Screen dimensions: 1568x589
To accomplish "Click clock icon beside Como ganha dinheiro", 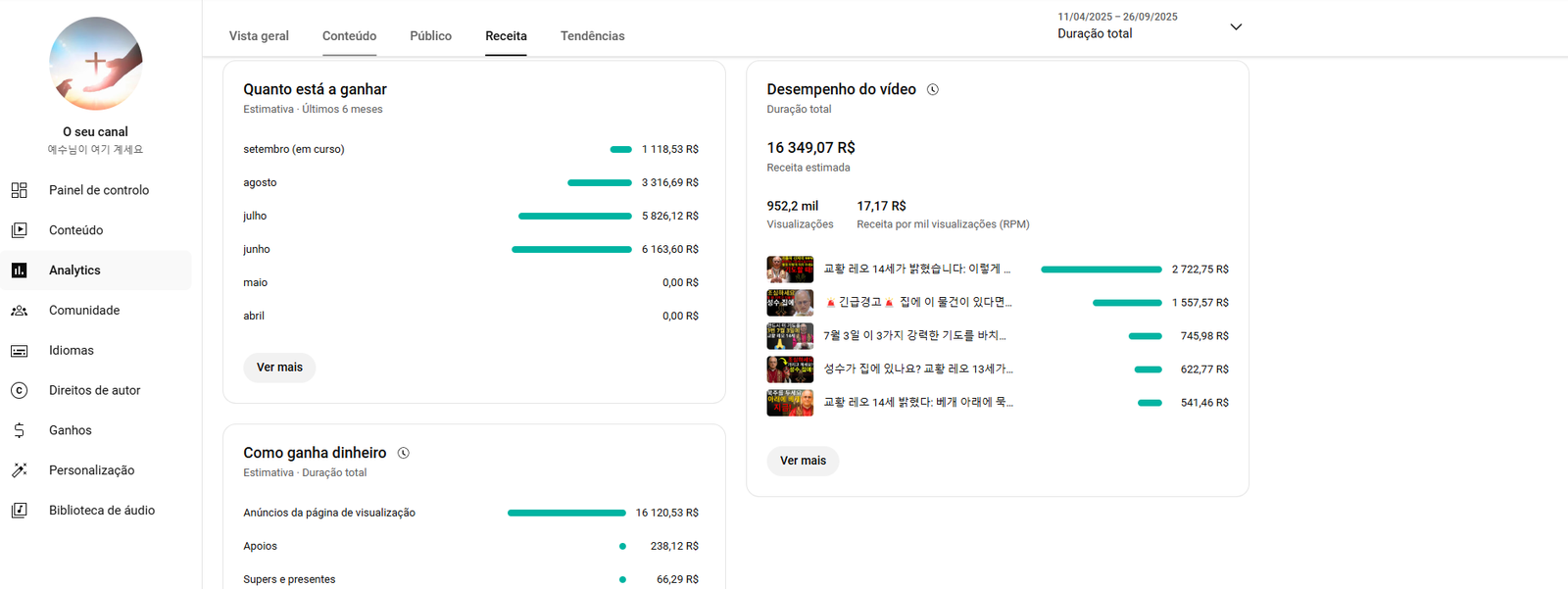I will 403,453.
